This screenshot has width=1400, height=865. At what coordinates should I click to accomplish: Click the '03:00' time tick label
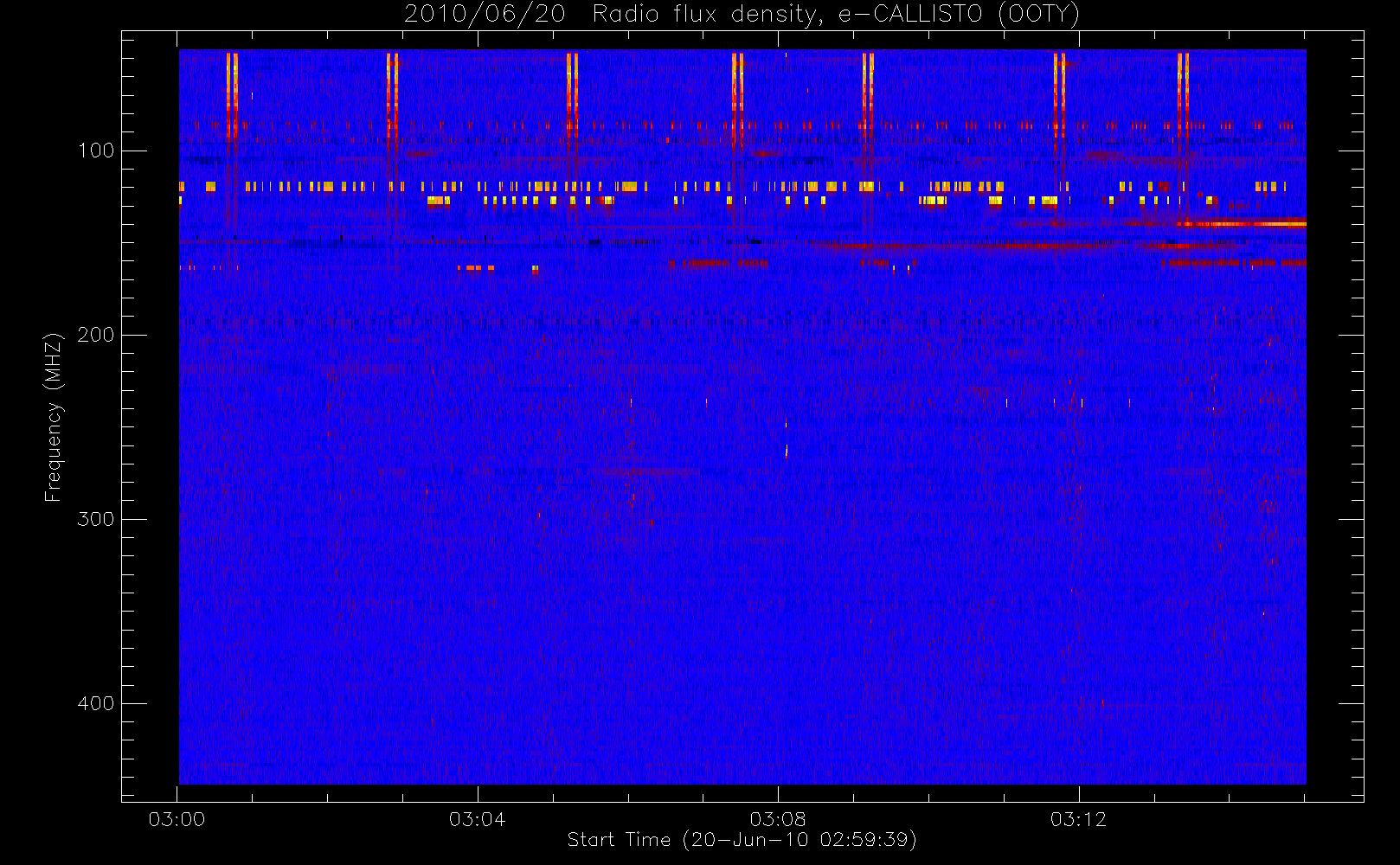click(x=177, y=819)
